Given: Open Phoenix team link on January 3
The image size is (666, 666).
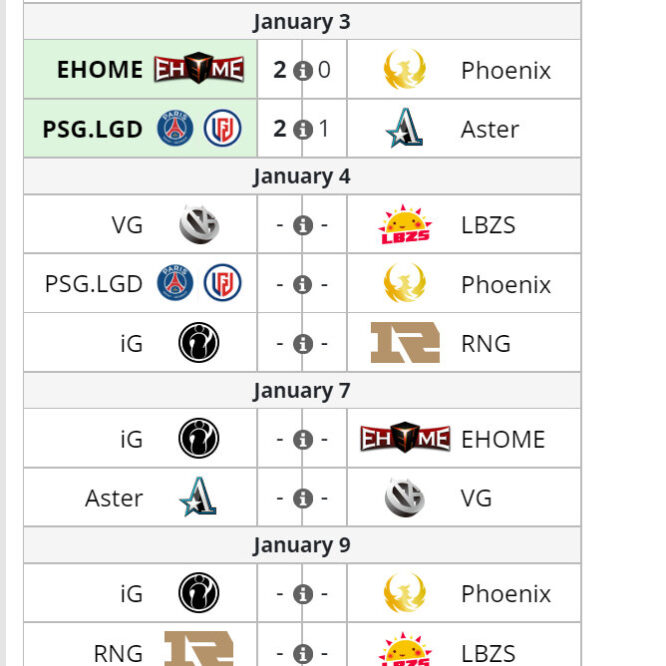Looking at the screenshot, I should point(506,71).
